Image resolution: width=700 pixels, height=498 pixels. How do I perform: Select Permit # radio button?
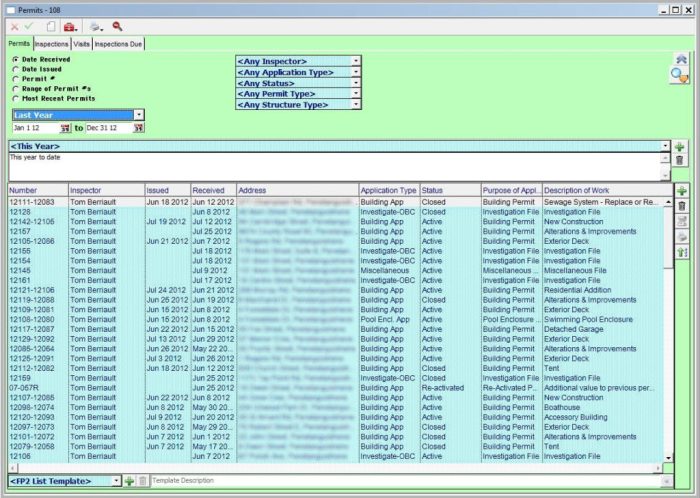16,79
